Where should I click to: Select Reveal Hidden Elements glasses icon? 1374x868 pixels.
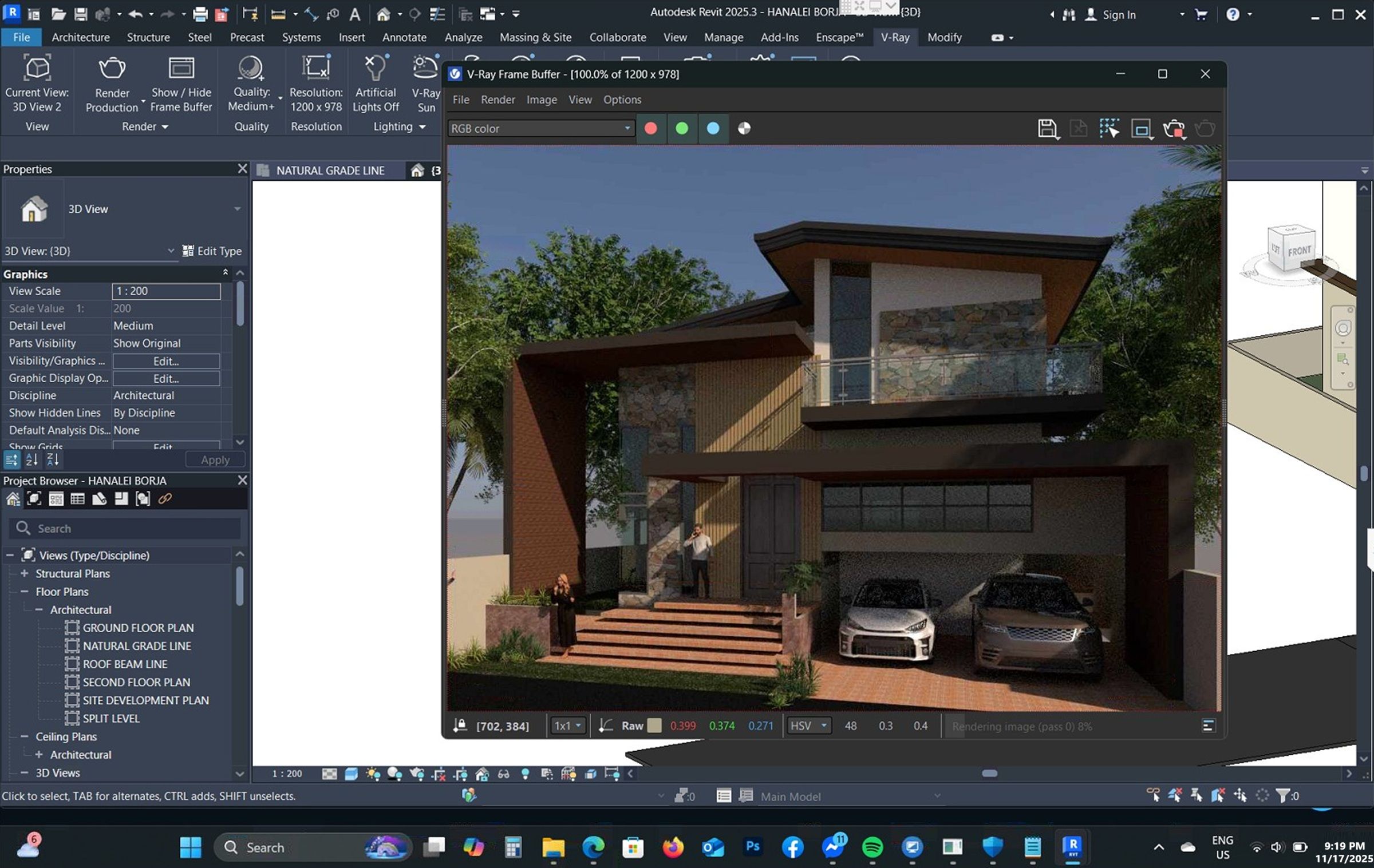[x=503, y=773]
